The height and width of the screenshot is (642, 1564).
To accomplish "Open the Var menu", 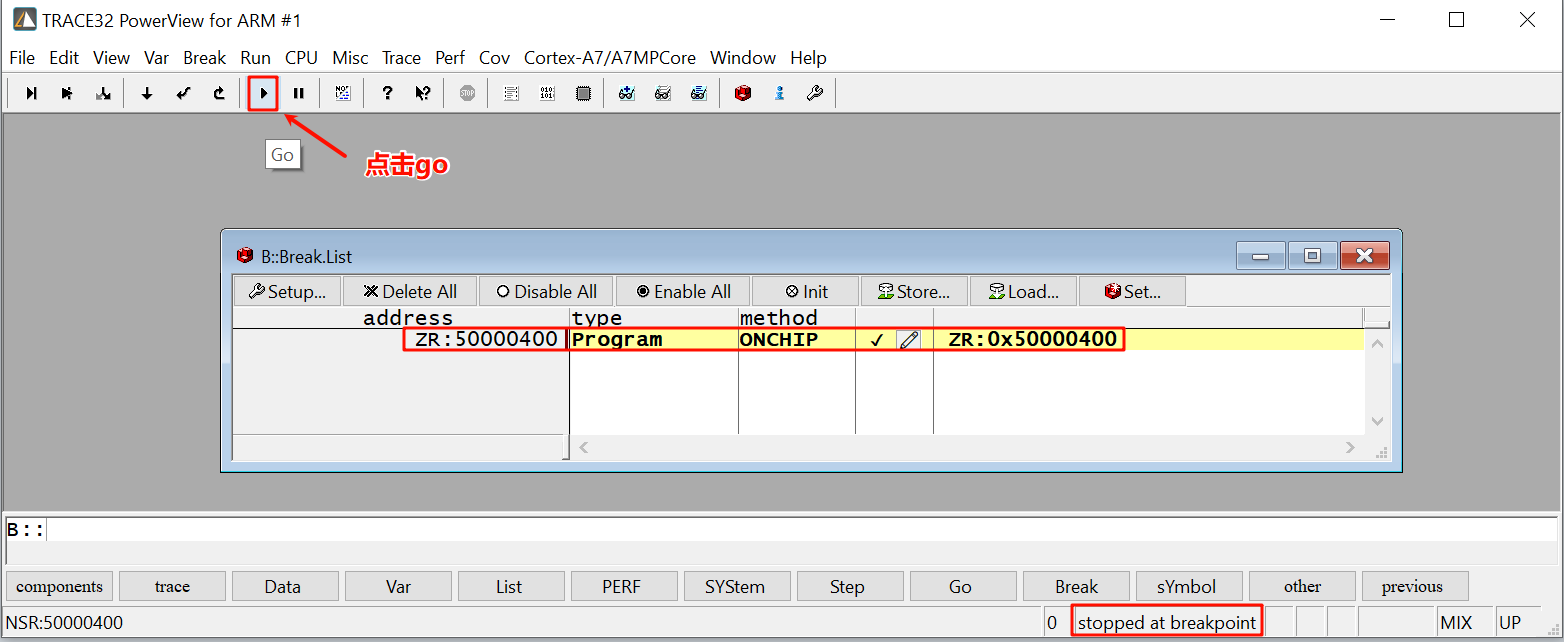I will 156,58.
